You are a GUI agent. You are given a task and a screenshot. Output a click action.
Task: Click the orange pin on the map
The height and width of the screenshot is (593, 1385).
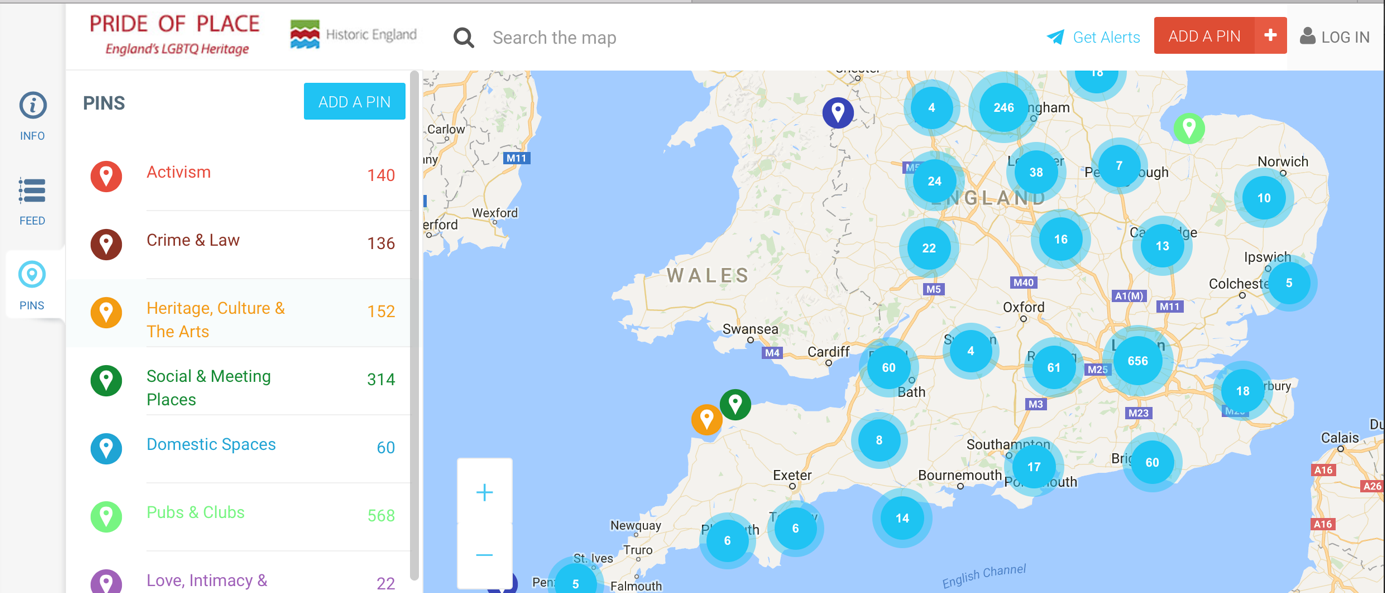click(706, 418)
